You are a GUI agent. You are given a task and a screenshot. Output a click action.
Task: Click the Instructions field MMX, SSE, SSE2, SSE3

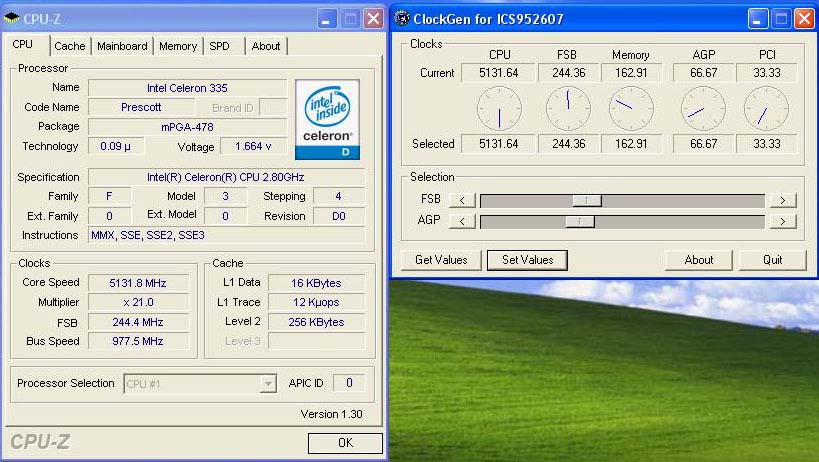point(226,235)
